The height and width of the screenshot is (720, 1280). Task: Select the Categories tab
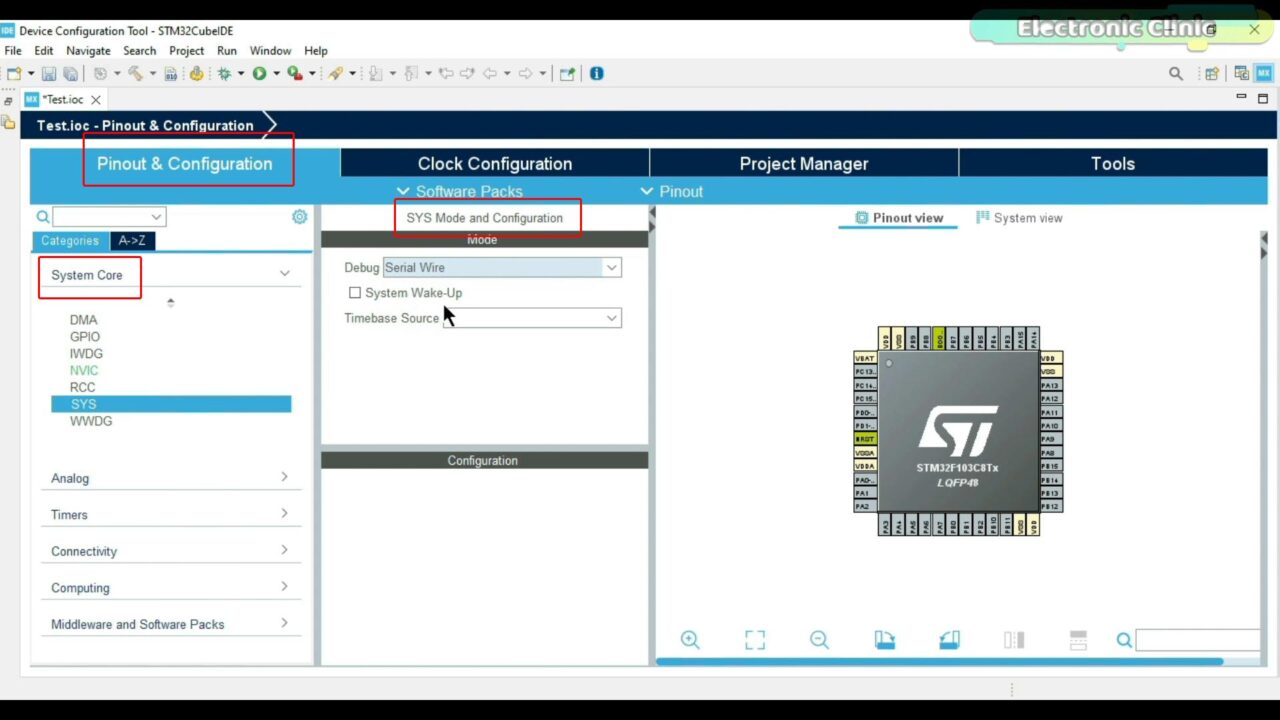tap(70, 240)
